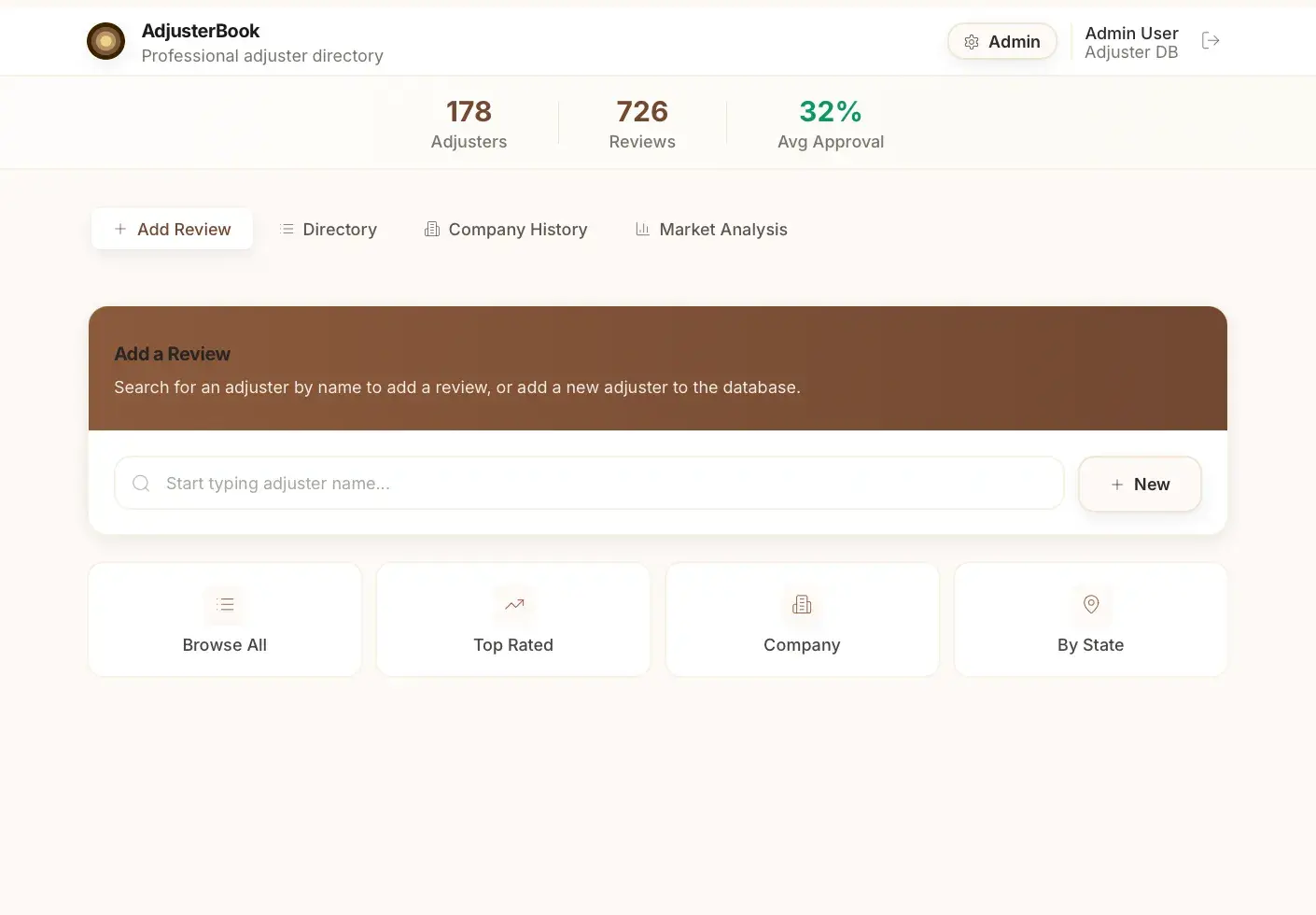
Task: Click the Company building icon in card
Action: tap(802, 604)
